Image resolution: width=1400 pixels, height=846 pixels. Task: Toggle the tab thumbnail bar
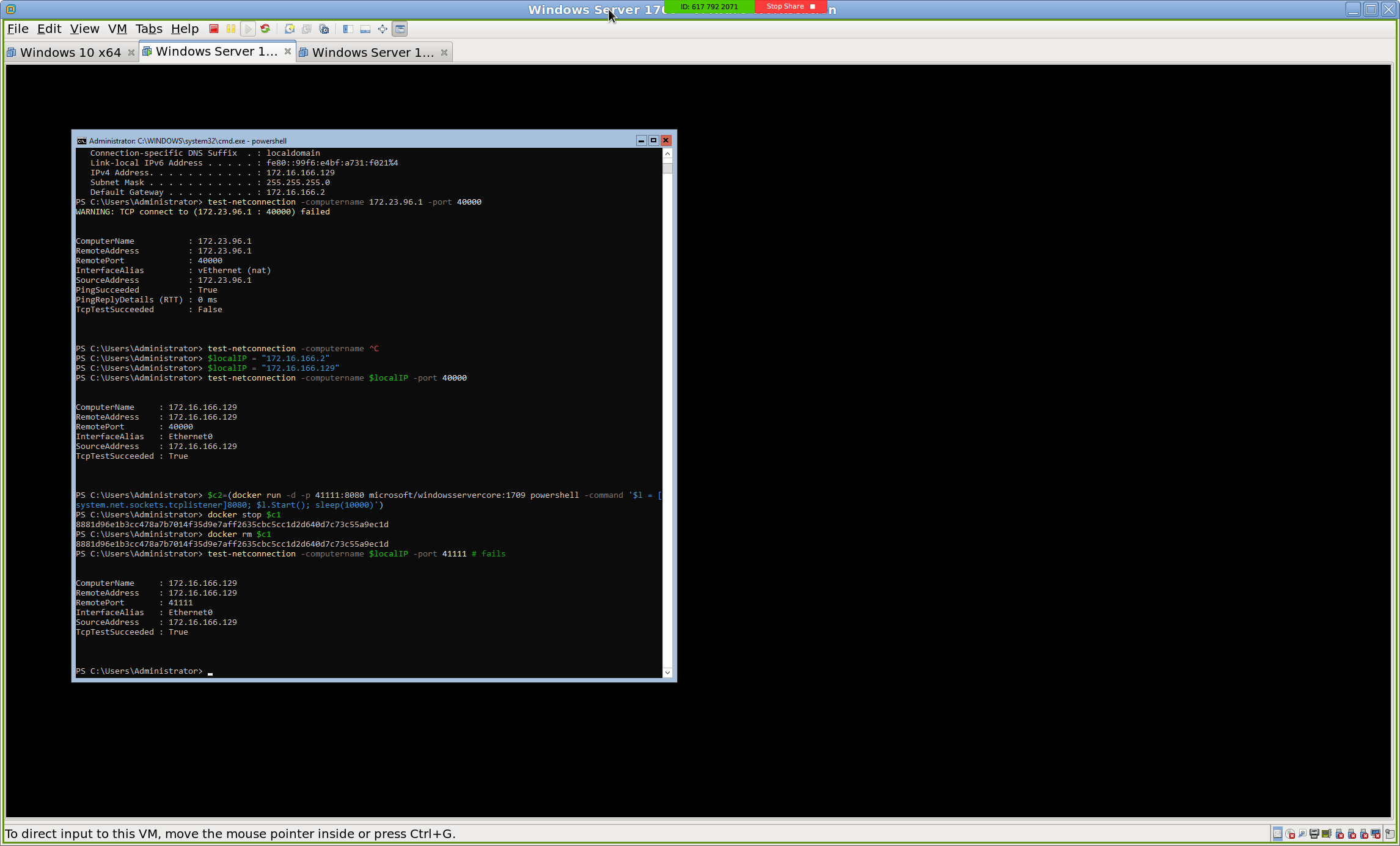(365, 29)
